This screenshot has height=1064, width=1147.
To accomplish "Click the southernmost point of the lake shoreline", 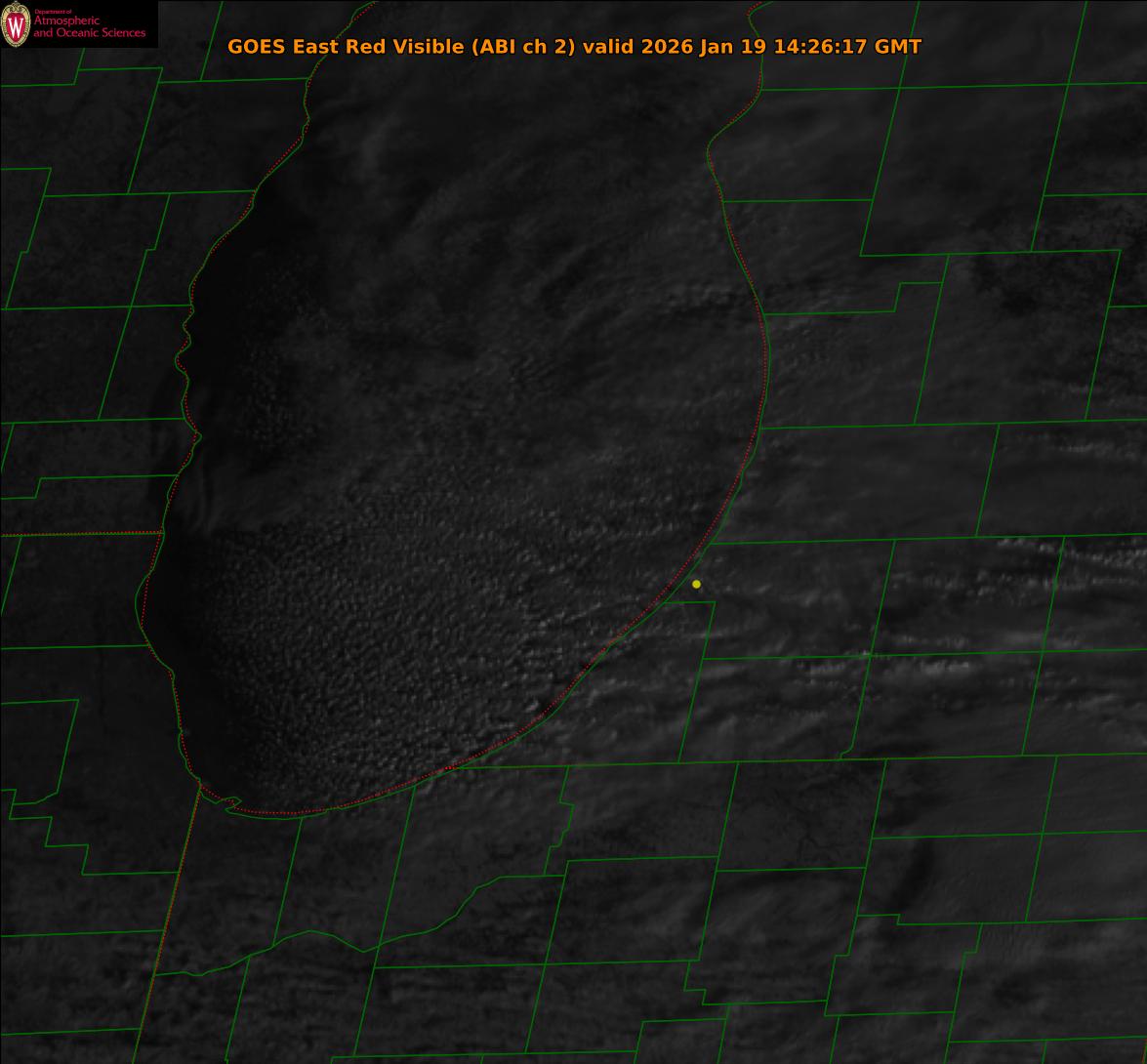I will (x=283, y=813).
